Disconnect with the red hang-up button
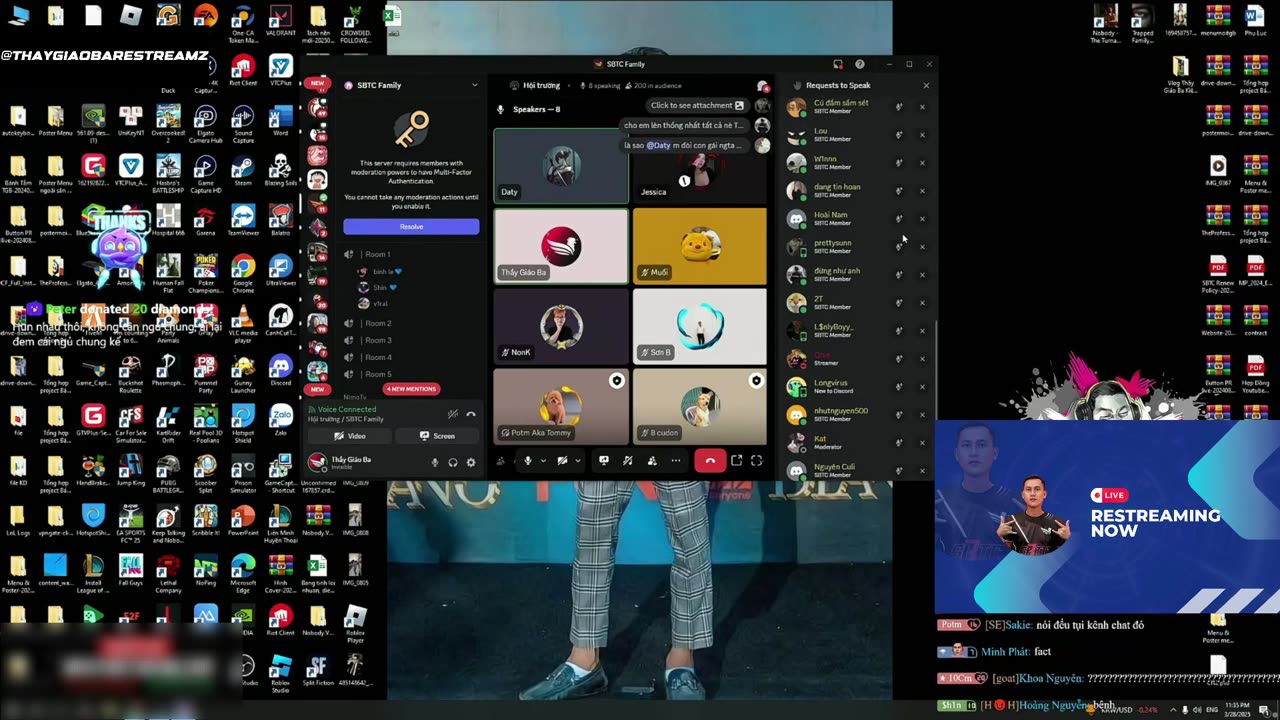Screen dimensions: 1280x720 point(710,461)
